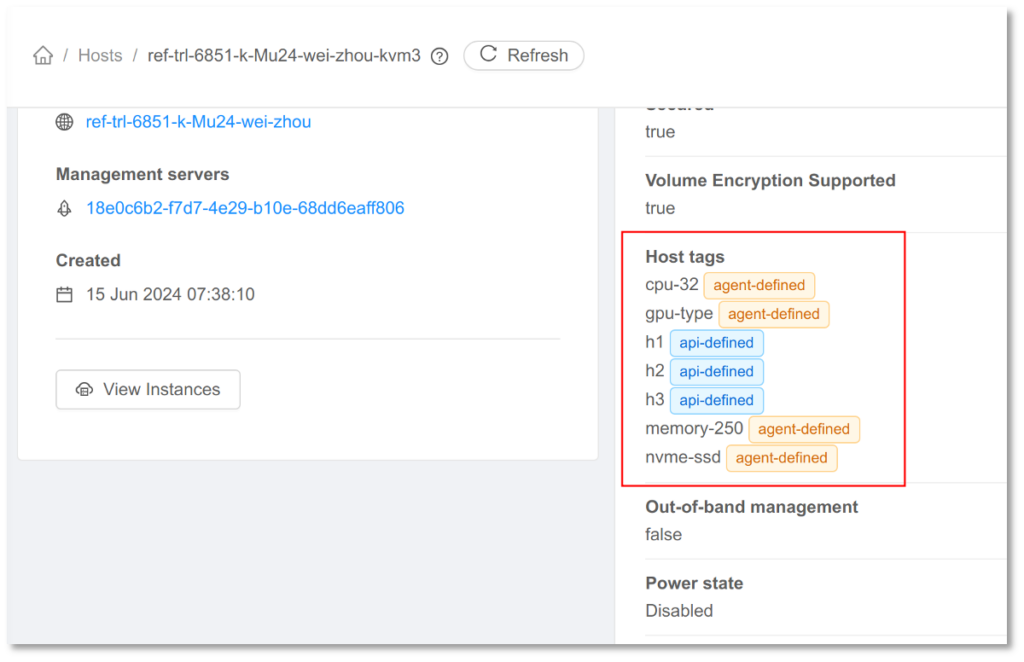Open the ref-trl-6851-k-Mu24-wei-zhou link
Viewport: 1024px width, 662px height.
(197, 121)
